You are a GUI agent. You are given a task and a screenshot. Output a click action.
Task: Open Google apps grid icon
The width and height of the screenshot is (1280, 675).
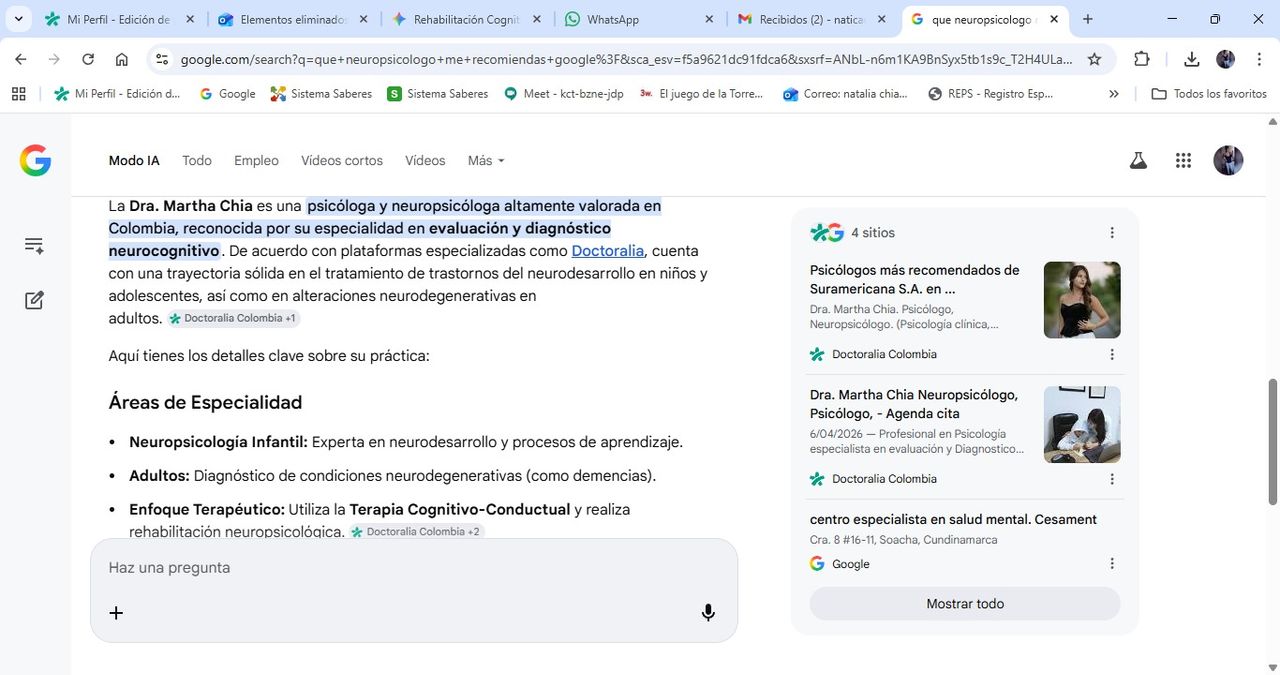[1184, 160]
